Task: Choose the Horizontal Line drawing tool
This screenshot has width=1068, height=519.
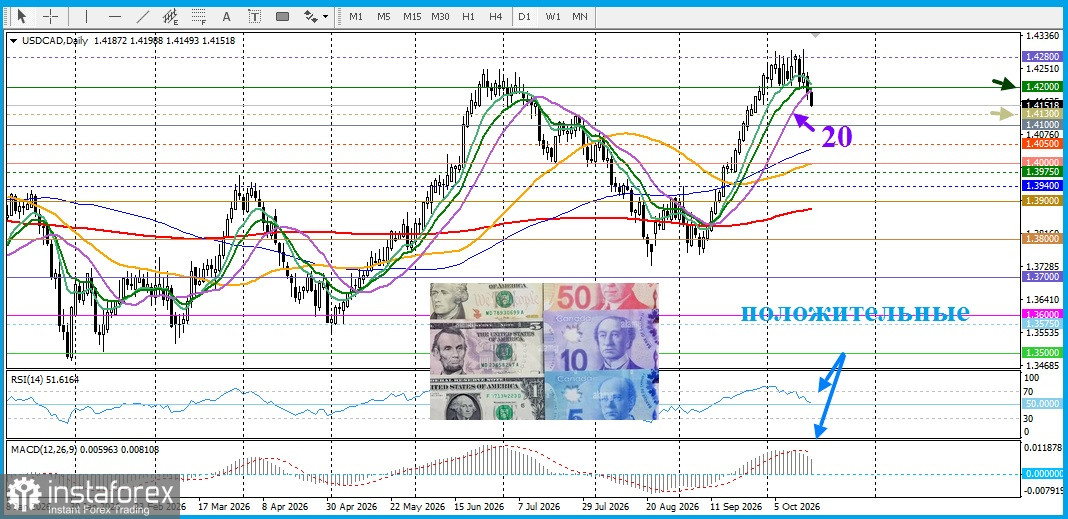Action: click(114, 16)
